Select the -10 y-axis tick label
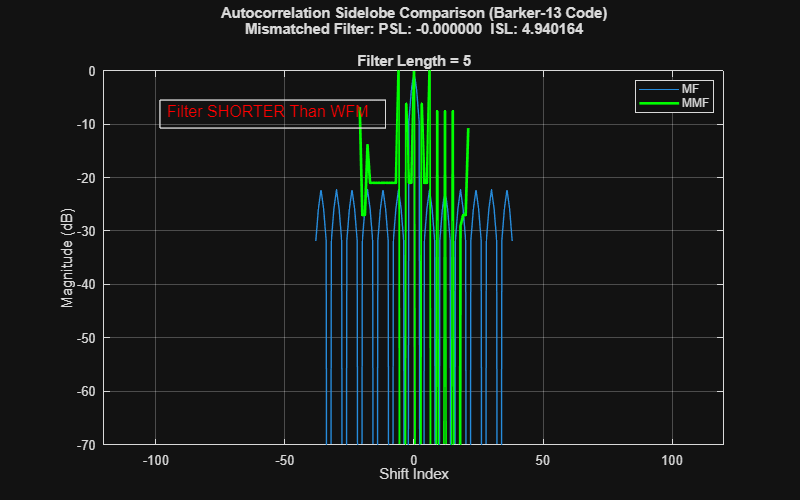Image resolution: width=800 pixels, height=500 pixels. pyautogui.click(x=86, y=124)
